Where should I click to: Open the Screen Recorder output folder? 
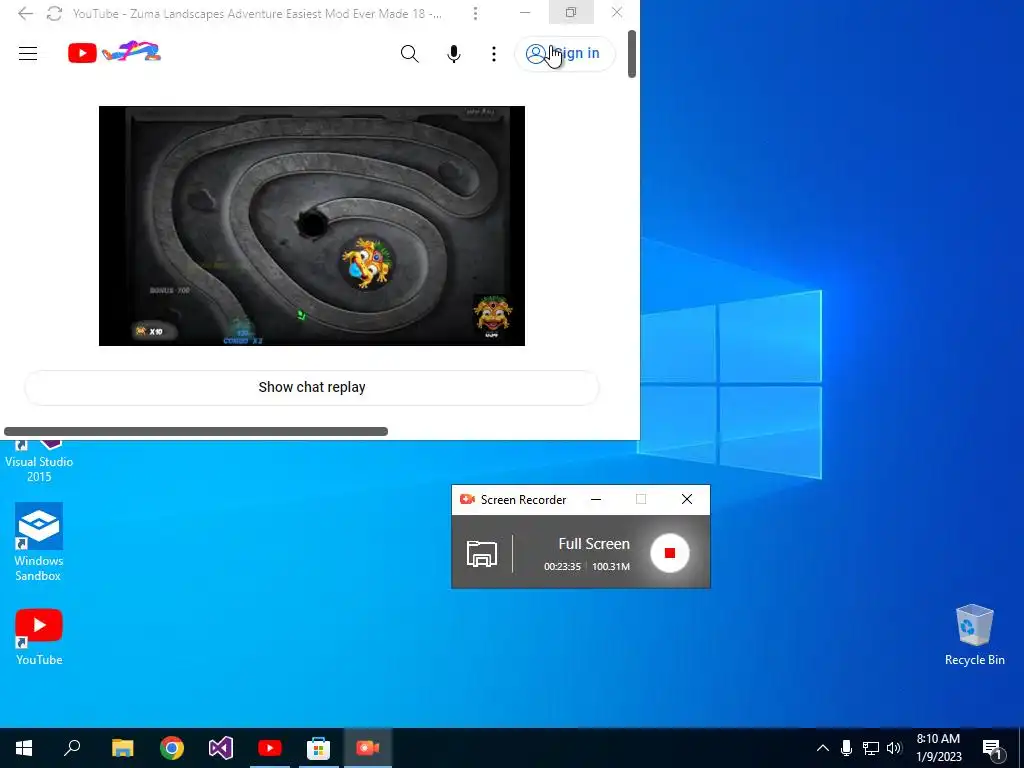481,553
